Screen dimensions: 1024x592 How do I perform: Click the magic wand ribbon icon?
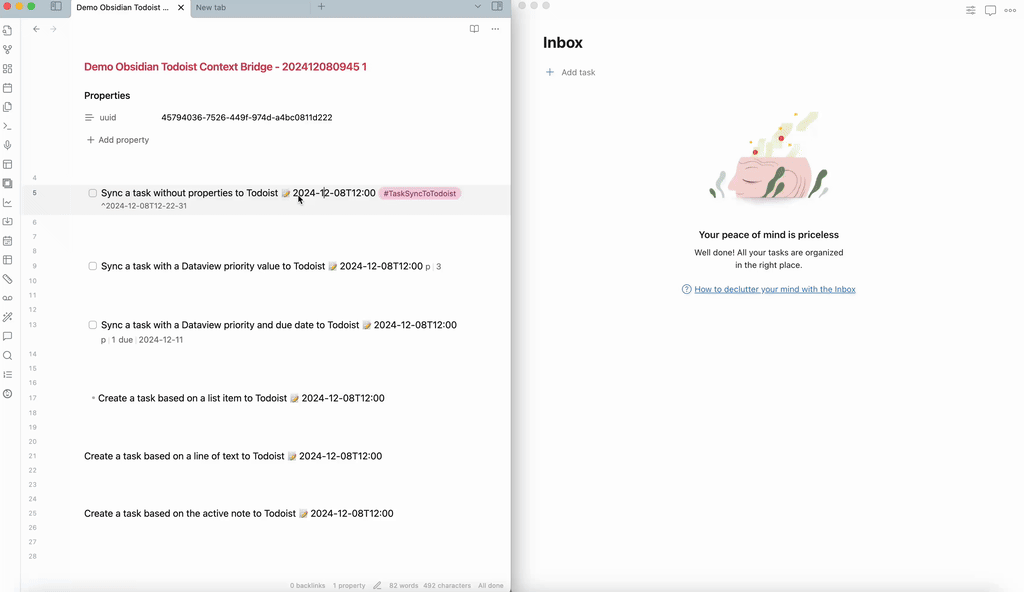[x=8, y=317]
